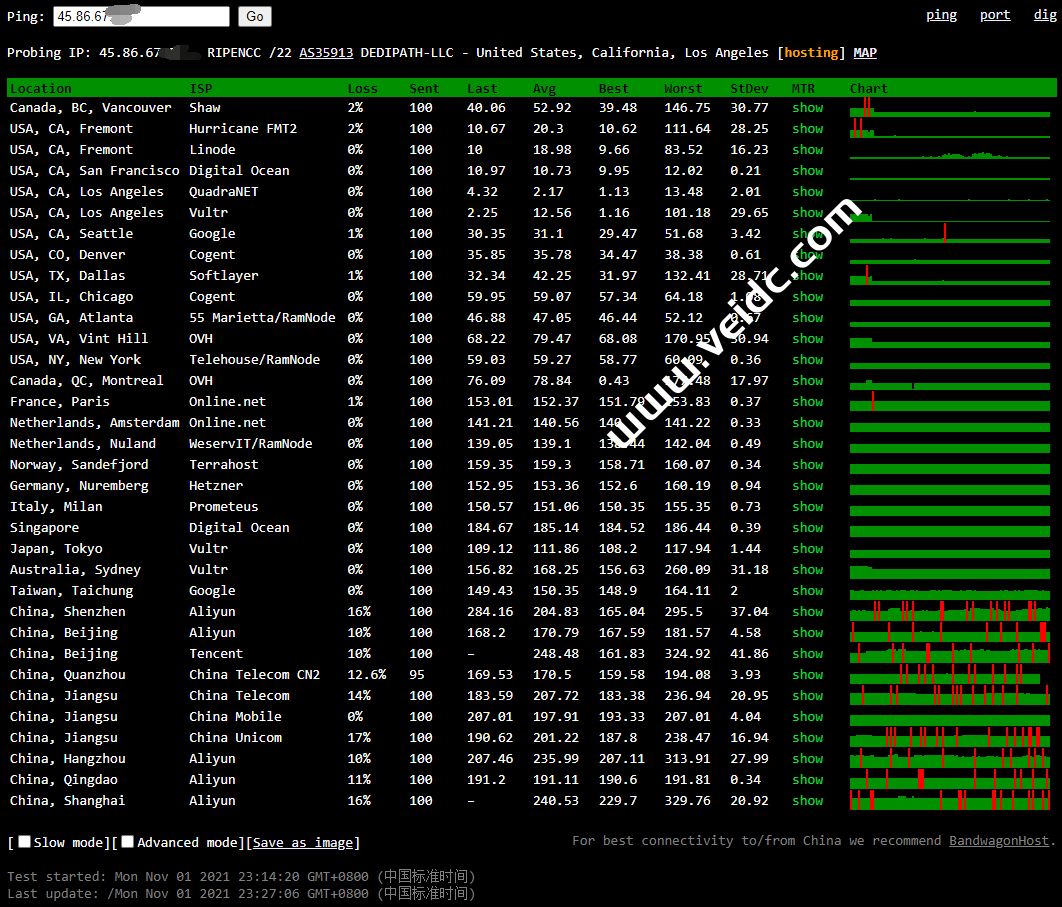The image size is (1062, 907).
Task: Open the MAP link
Action: click(865, 53)
